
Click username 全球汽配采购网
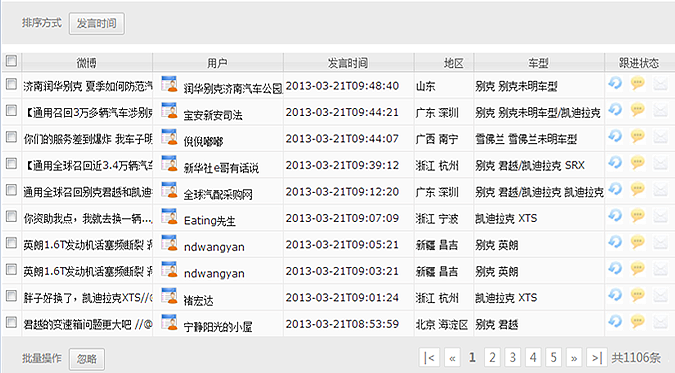point(218,195)
